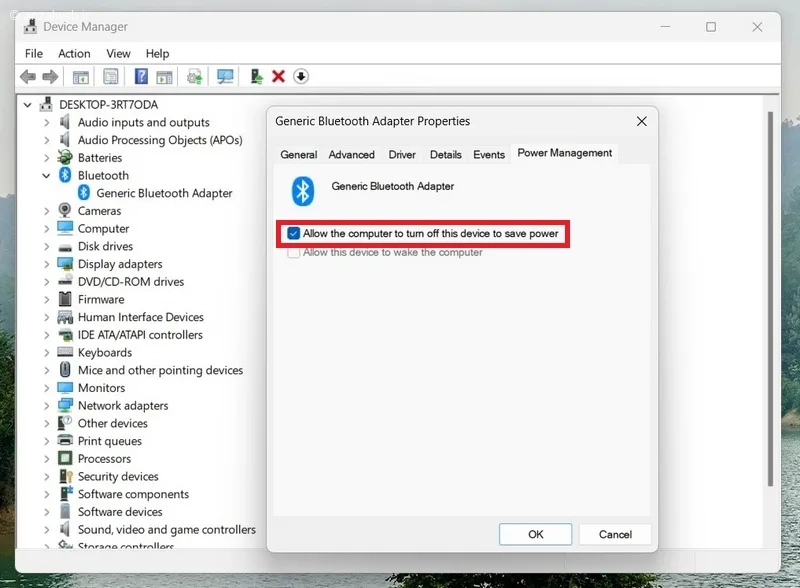
Task: Select Software devices tree item
Action: click(120, 512)
